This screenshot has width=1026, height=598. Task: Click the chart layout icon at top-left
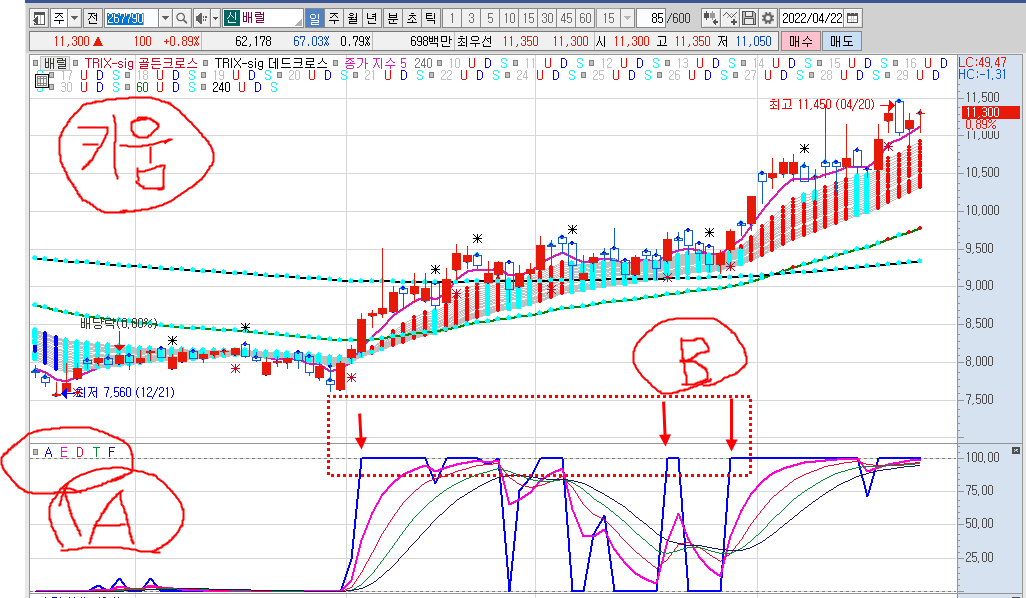(x=38, y=18)
